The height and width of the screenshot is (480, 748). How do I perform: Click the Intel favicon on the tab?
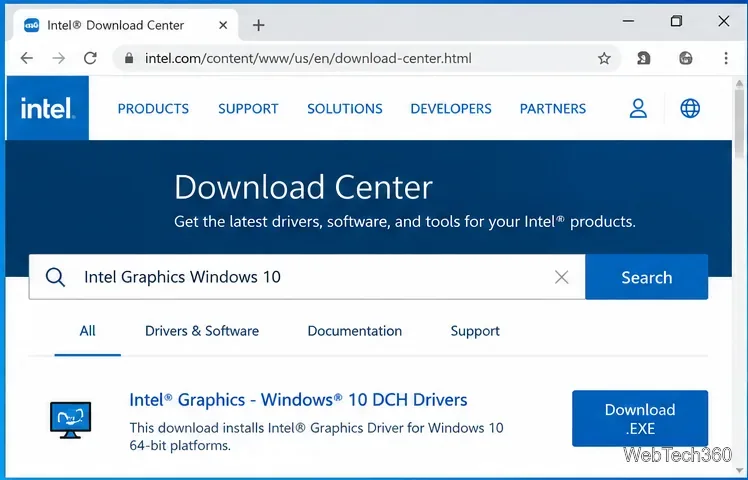click(31, 25)
